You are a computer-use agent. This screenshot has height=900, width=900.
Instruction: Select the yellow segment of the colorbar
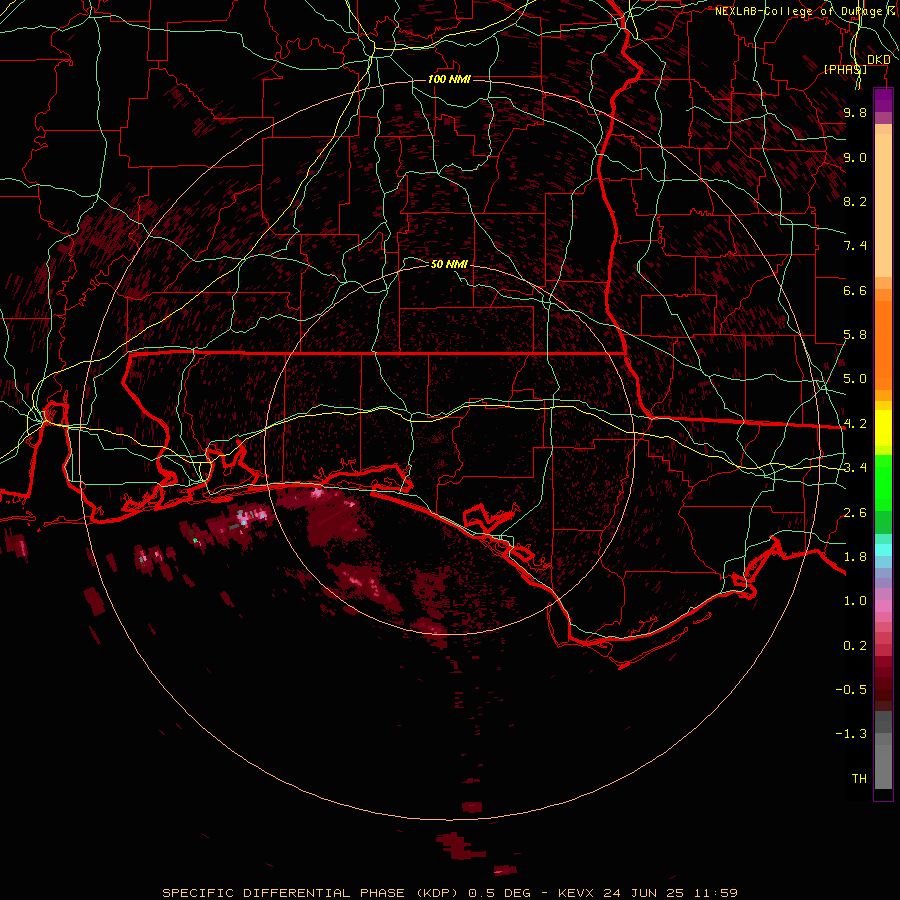coord(883,428)
